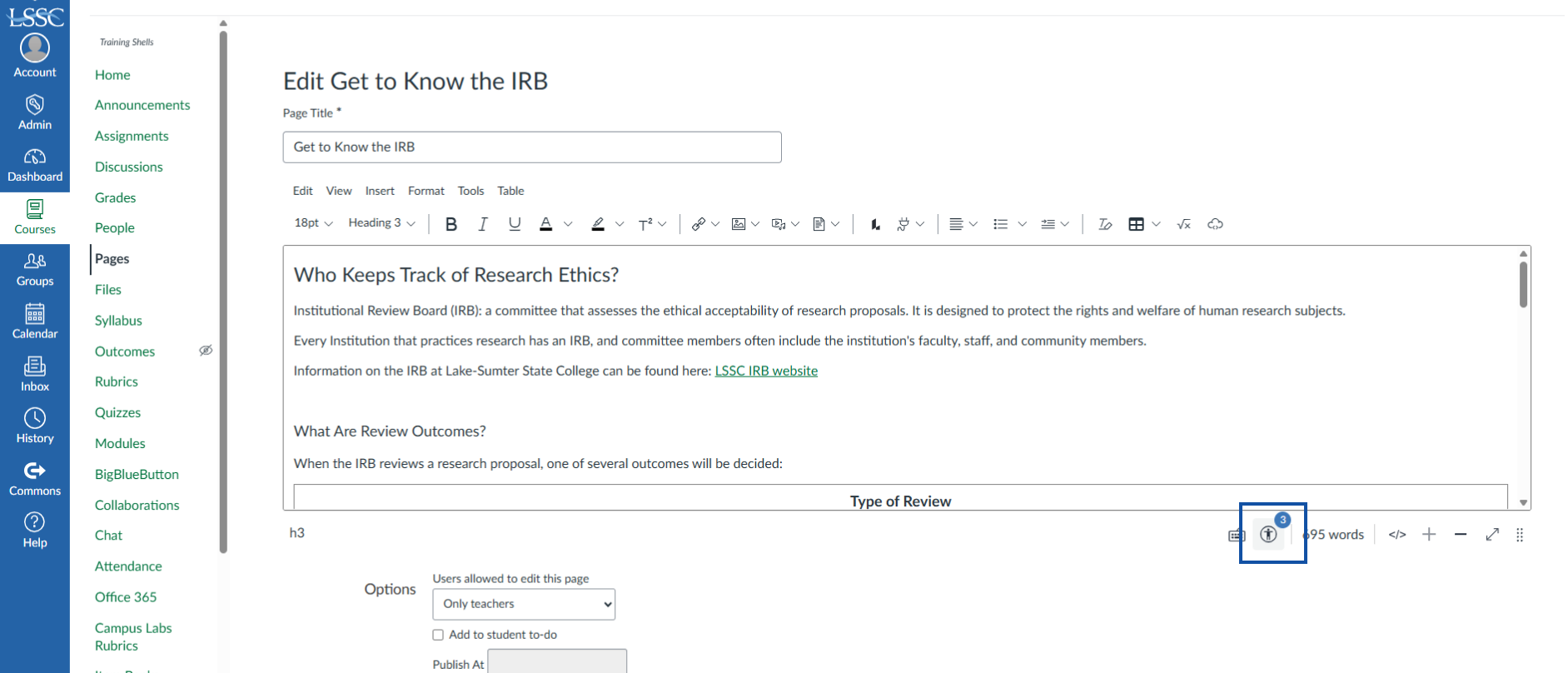Toggle Outcomes visibility eye icon
This screenshot has width=1568, height=673.
206,351
